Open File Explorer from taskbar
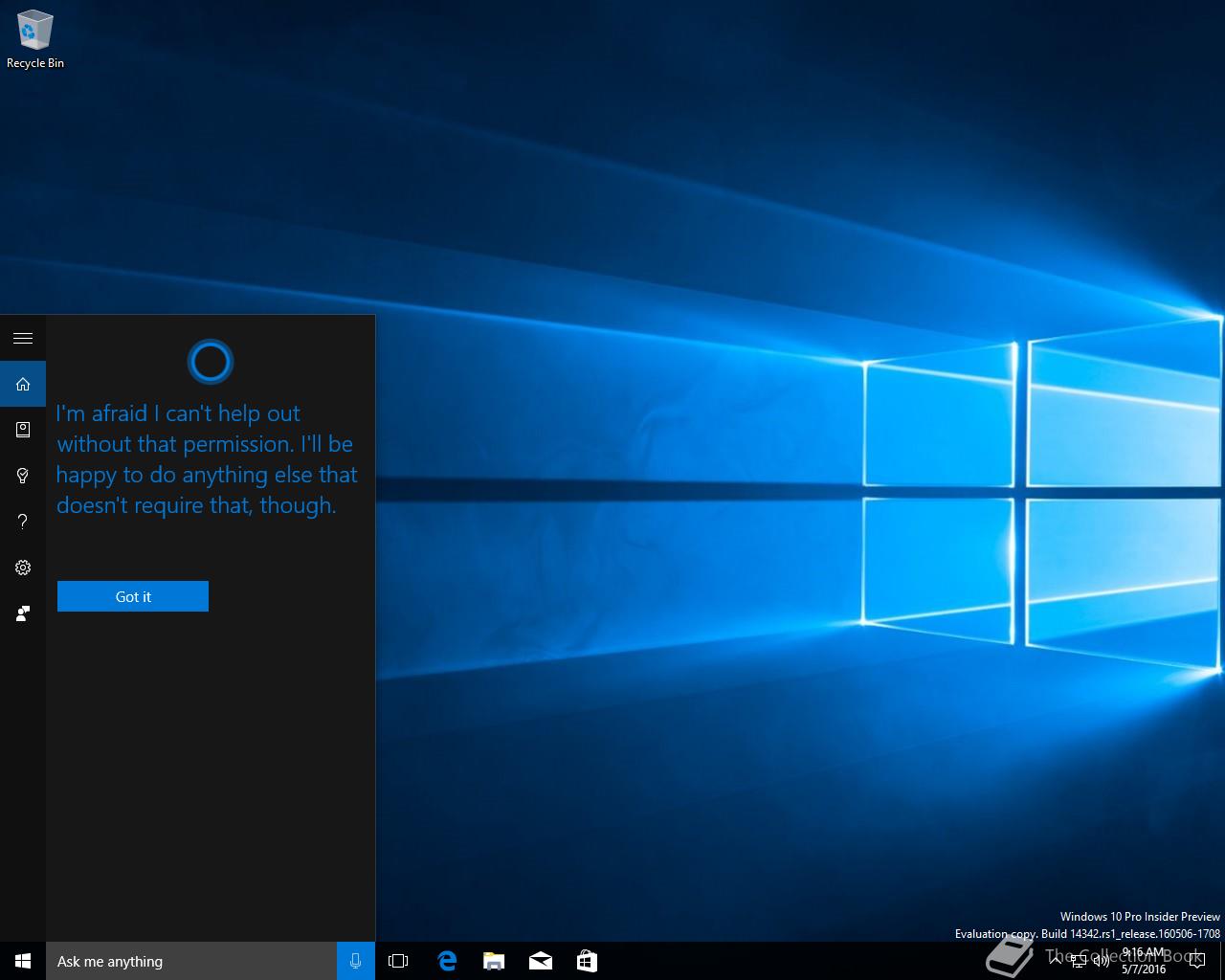The image size is (1225, 980). point(494,961)
